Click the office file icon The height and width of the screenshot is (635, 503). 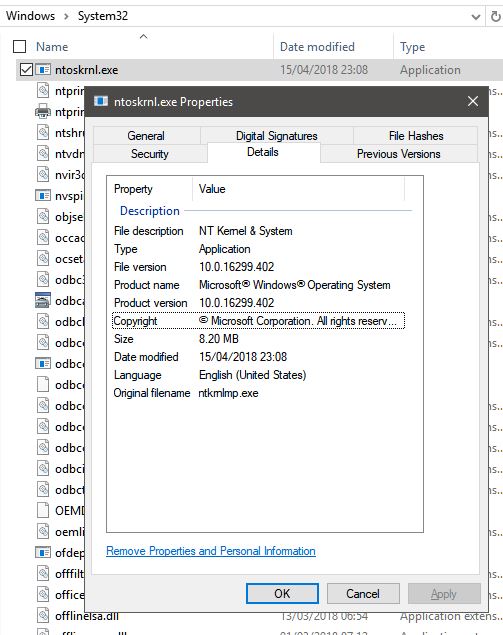(x=43, y=594)
